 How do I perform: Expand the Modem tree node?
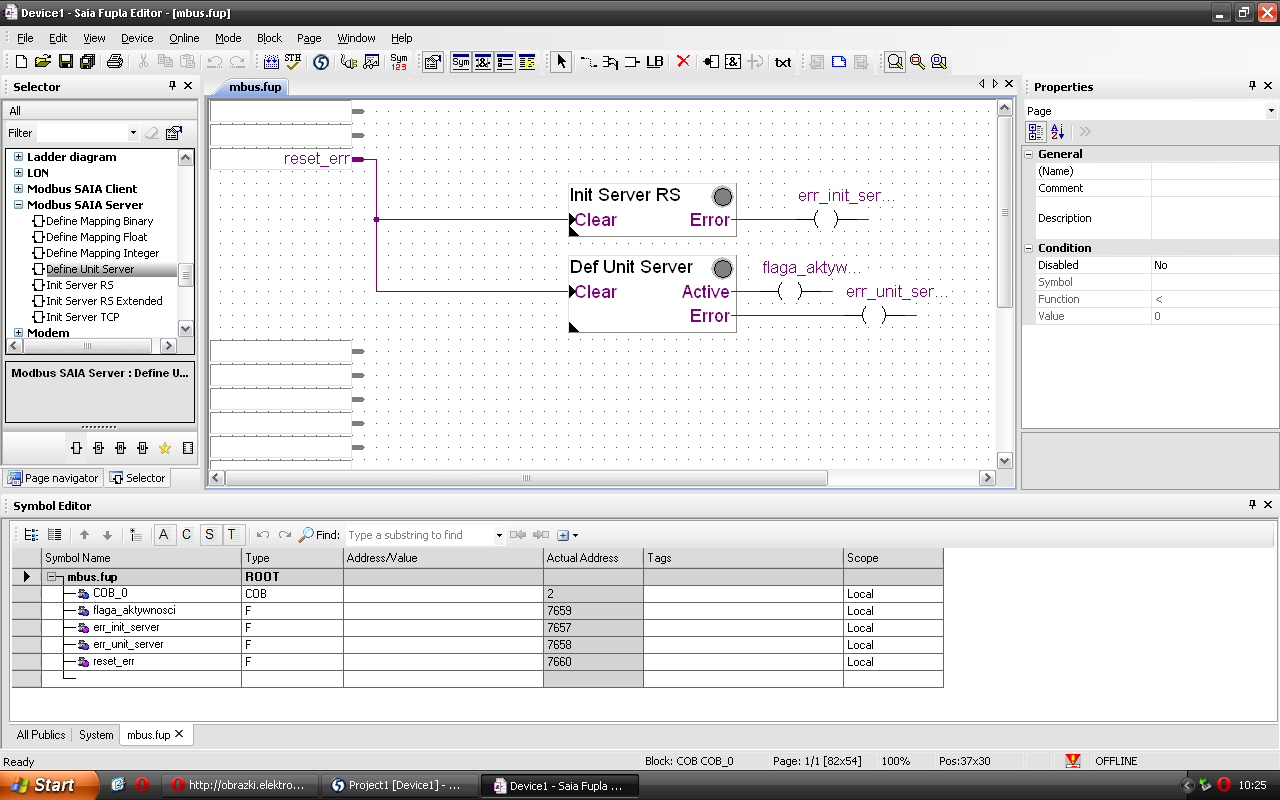click(x=18, y=333)
